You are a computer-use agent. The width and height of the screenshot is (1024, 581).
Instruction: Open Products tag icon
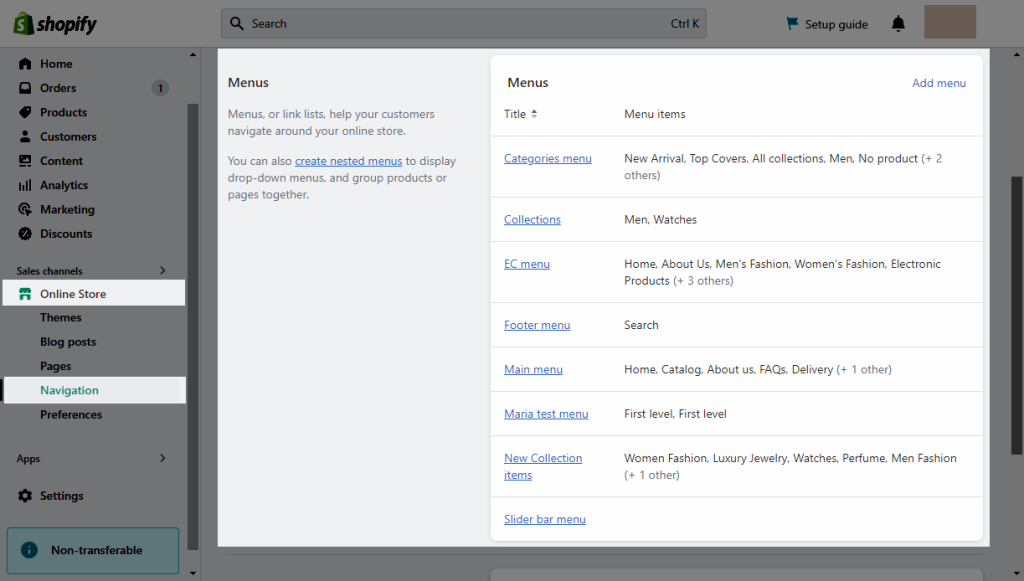(25, 112)
